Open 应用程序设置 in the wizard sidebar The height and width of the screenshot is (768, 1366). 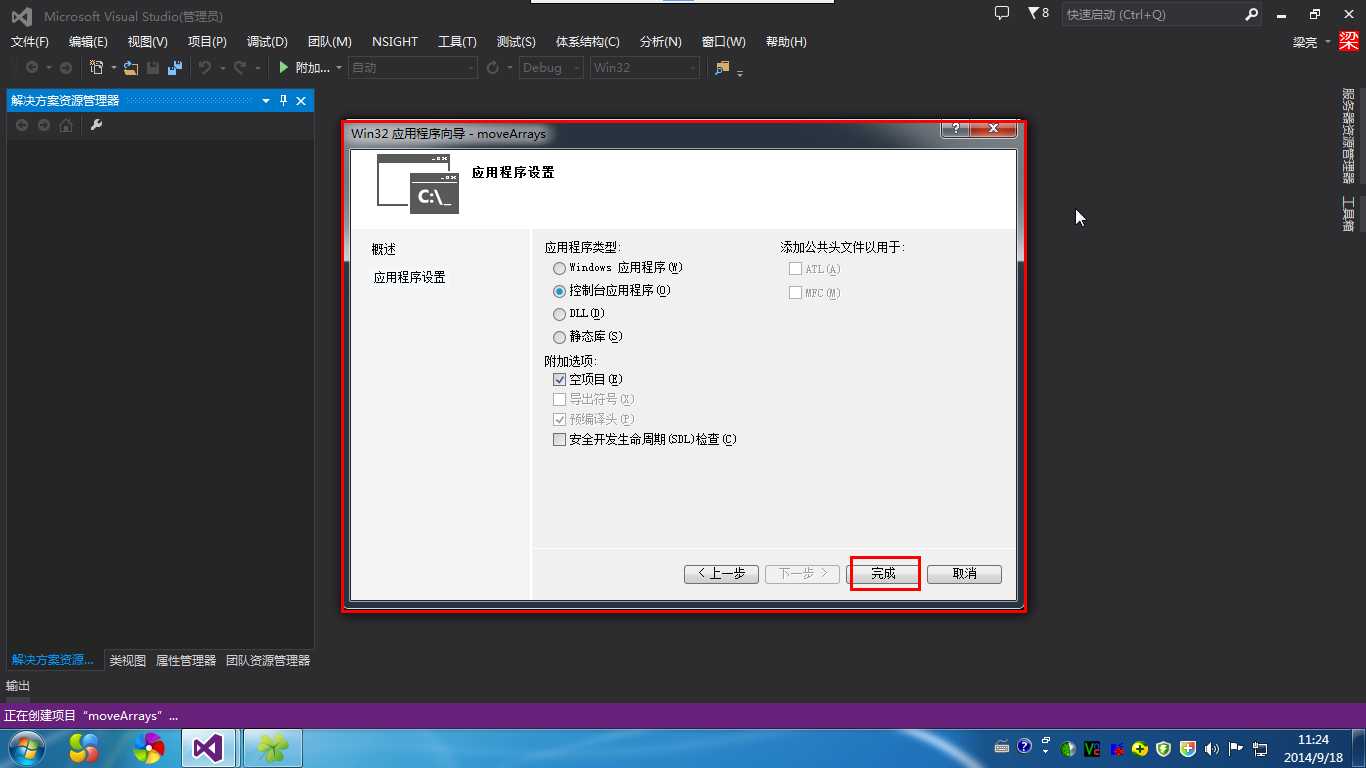coord(410,278)
